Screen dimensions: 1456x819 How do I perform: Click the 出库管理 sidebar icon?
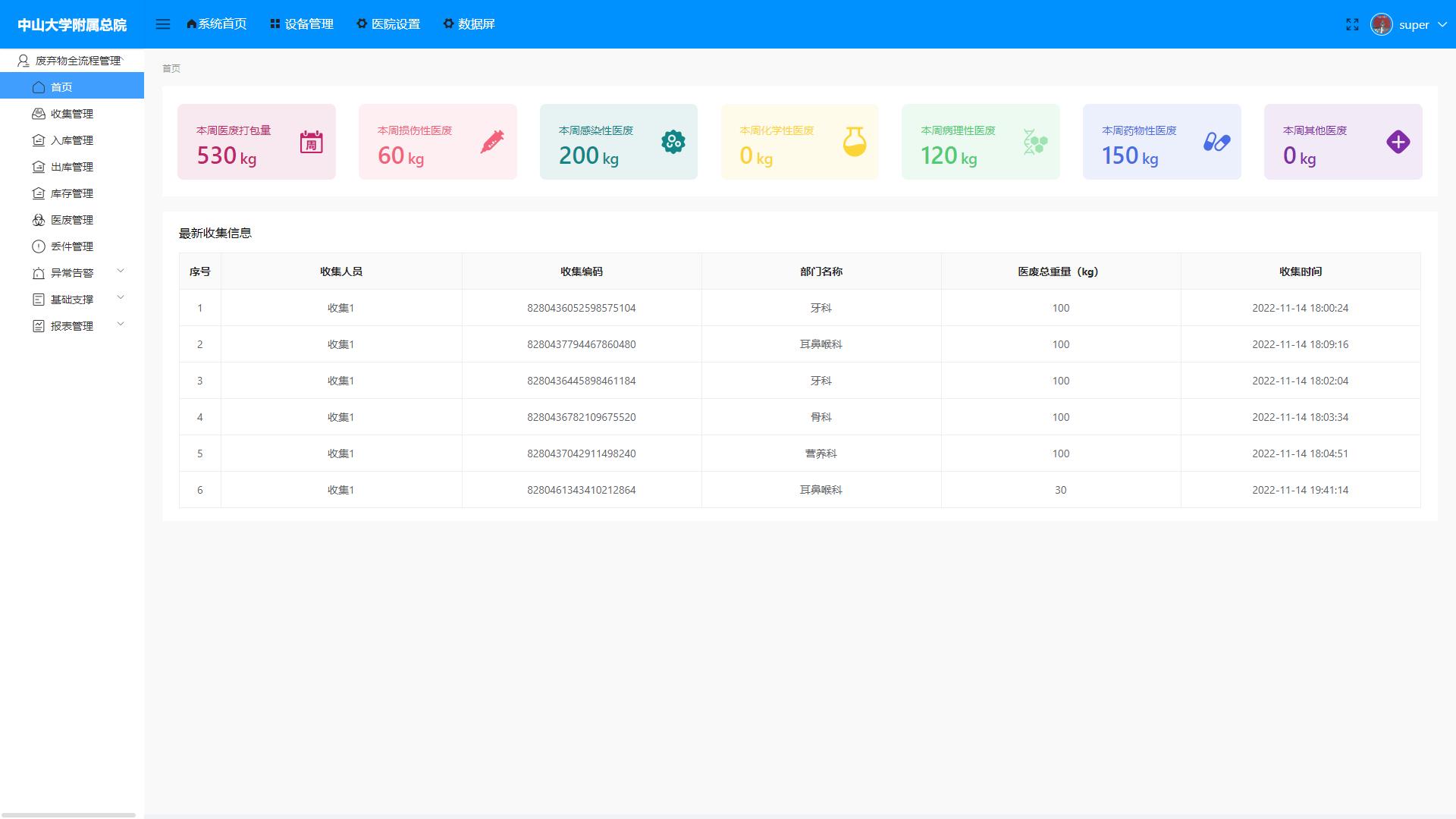click(39, 167)
